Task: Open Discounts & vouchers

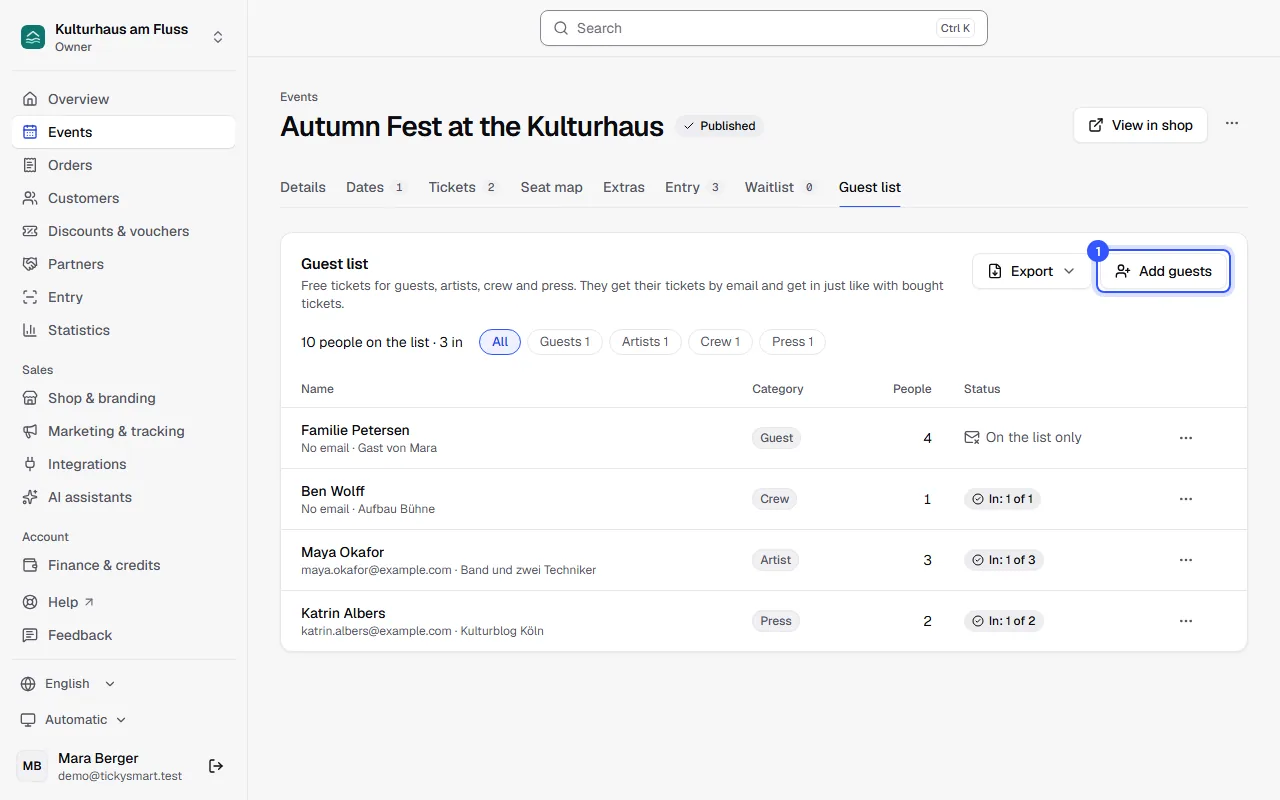Action: [x=124, y=231]
